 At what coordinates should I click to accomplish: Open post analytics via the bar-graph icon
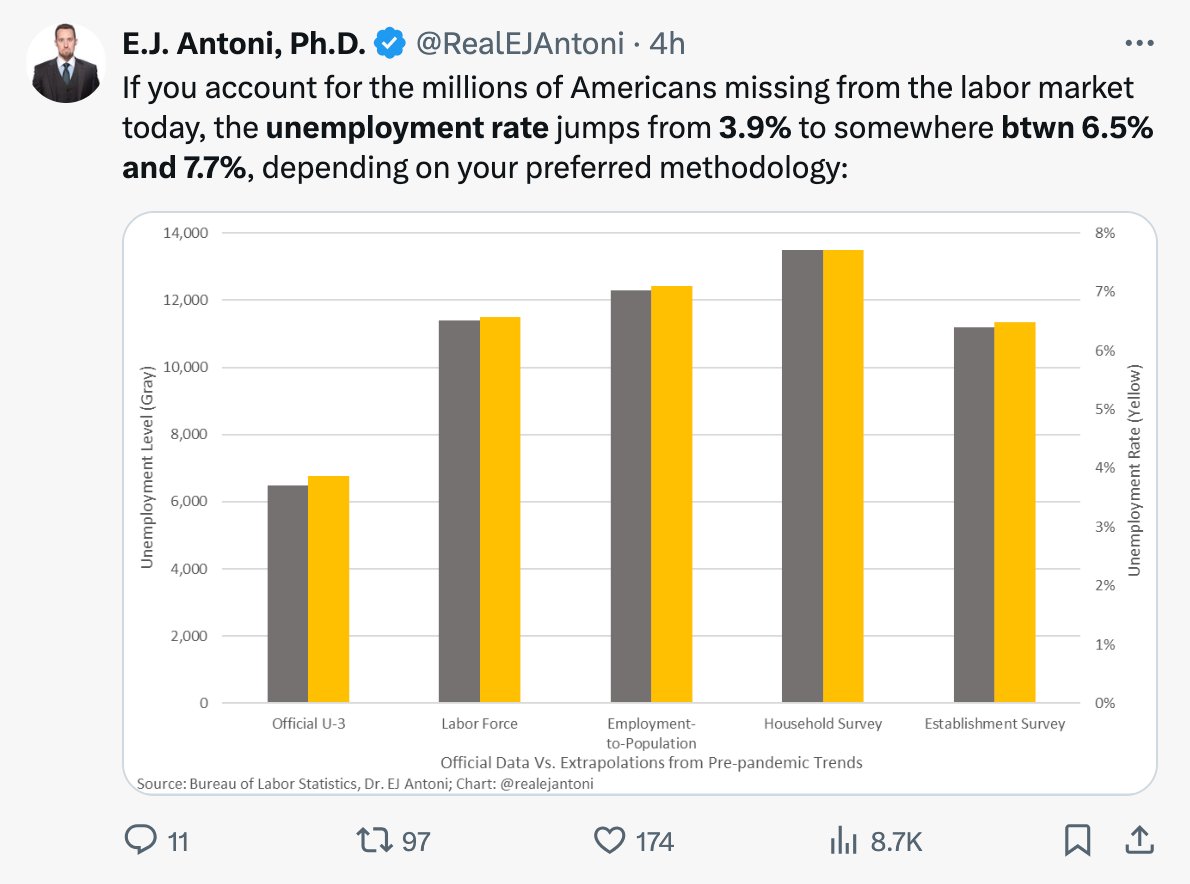coord(845,842)
